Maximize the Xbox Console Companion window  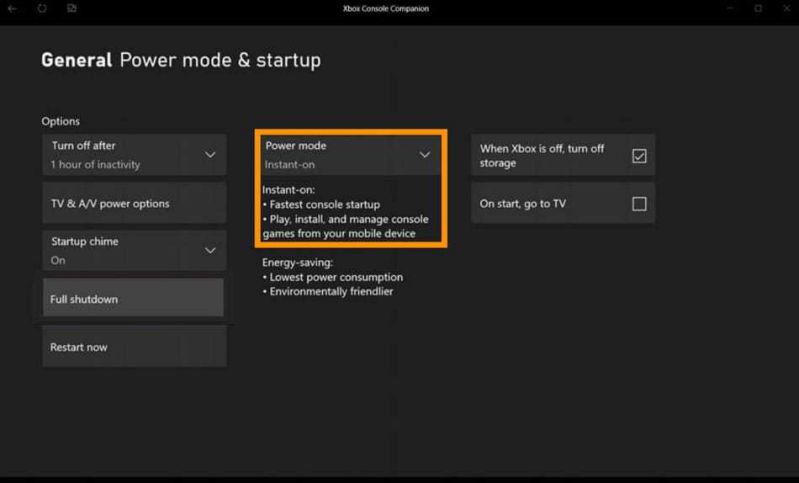758,8
